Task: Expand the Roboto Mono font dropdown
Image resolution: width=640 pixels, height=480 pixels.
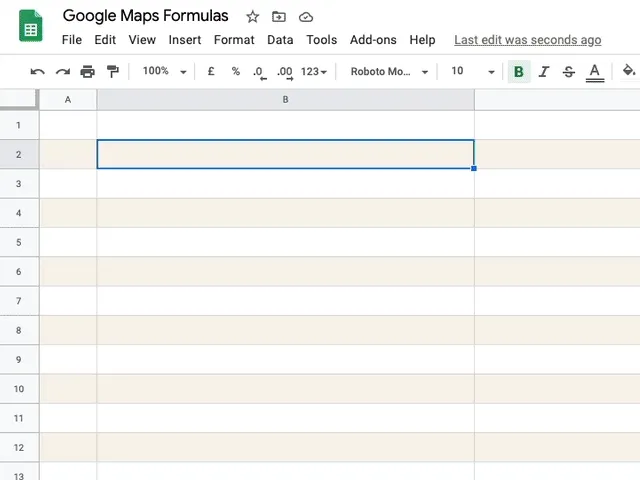Action: pos(389,71)
